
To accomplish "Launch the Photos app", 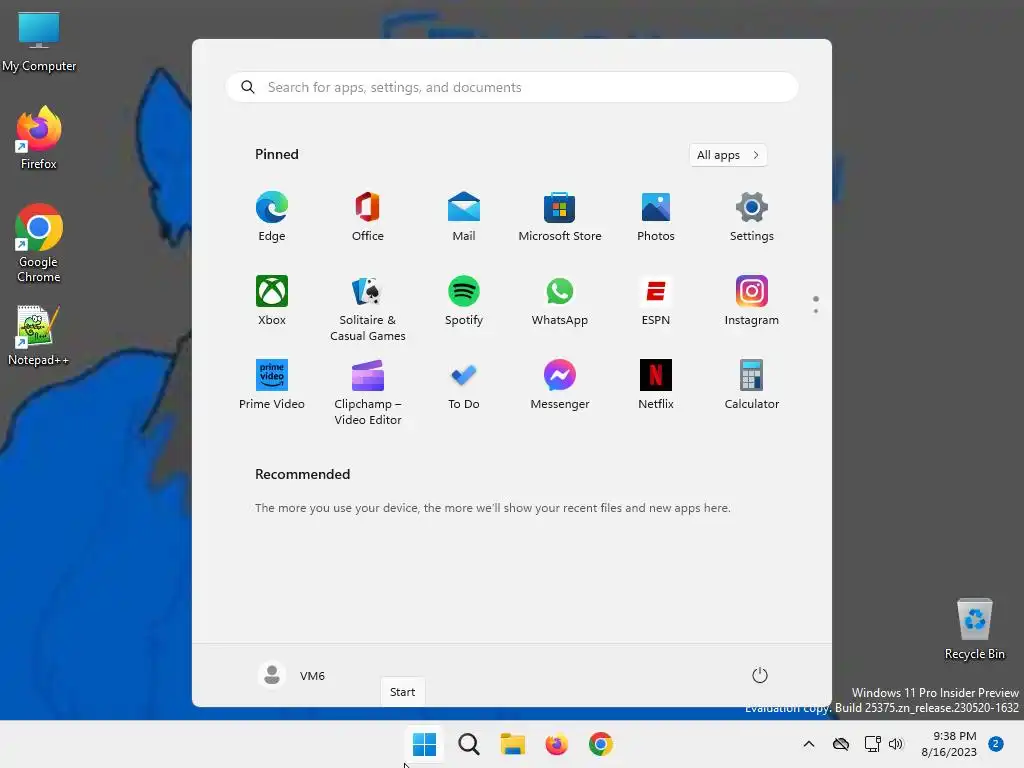I will [656, 216].
